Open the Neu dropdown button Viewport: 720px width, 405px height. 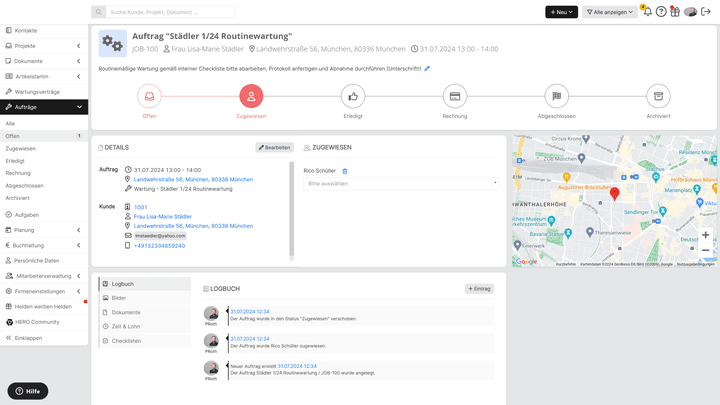561,12
